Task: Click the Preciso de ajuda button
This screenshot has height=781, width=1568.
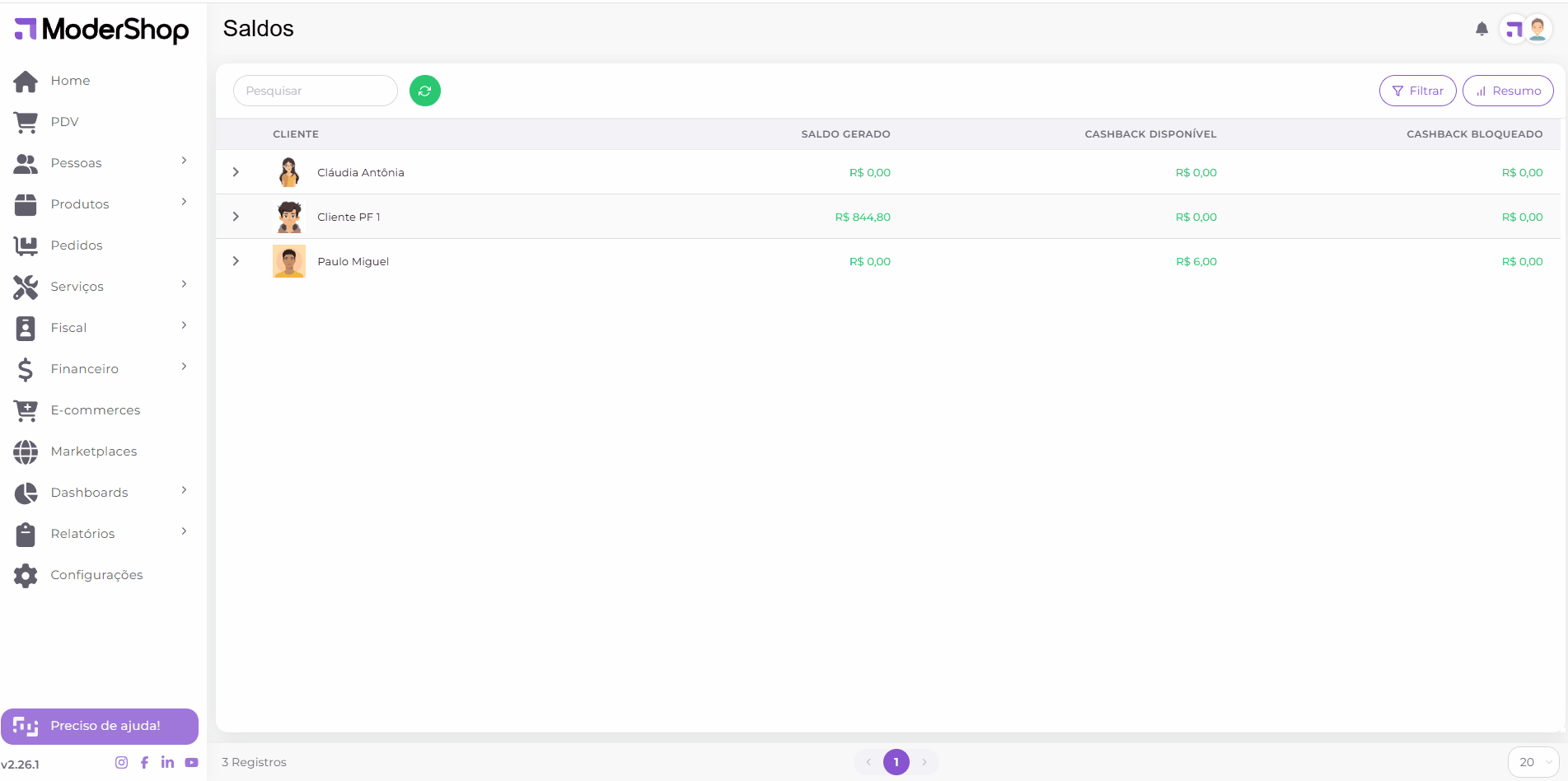Action: (100, 726)
